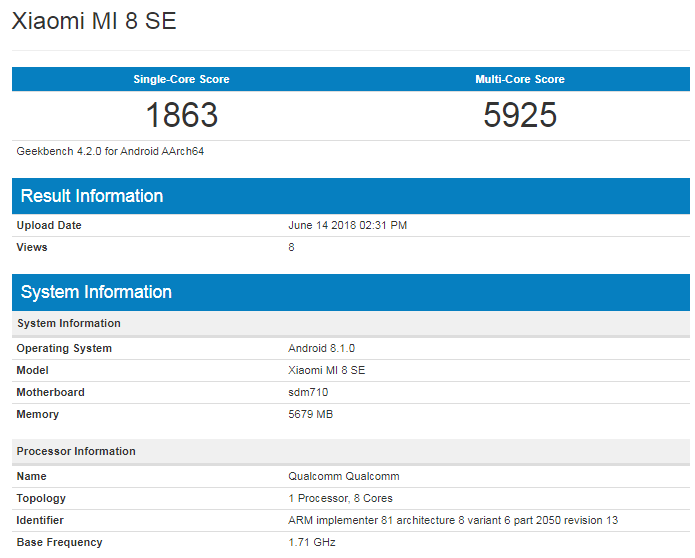
Task: Click the Memory value 5679 MB
Action: click(x=310, y=414)
